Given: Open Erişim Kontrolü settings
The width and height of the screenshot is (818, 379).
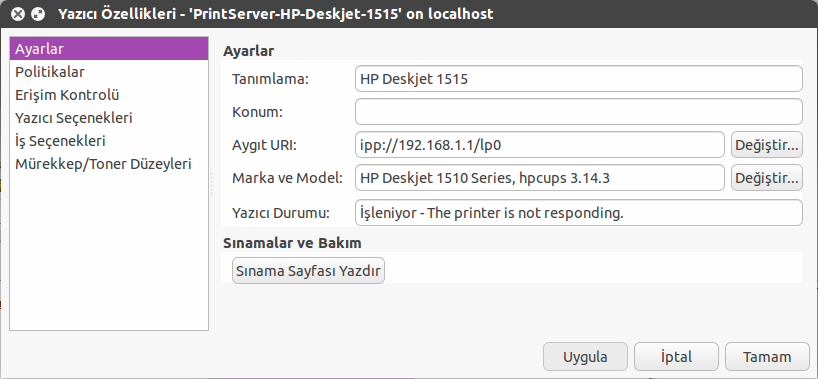Looking at the screenshot, I should (109, 95).
